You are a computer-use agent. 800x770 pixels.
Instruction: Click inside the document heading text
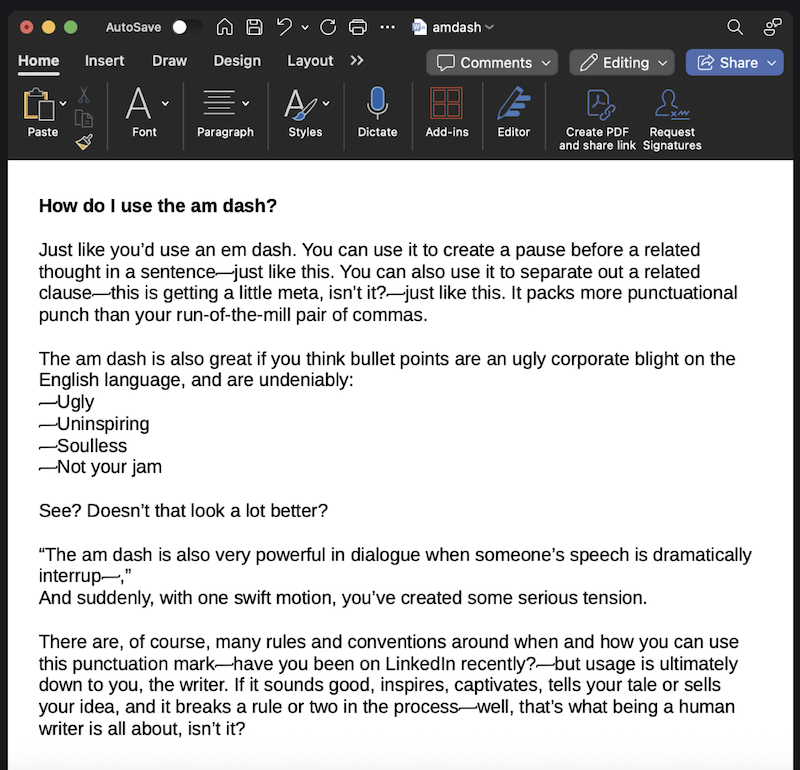158,206
